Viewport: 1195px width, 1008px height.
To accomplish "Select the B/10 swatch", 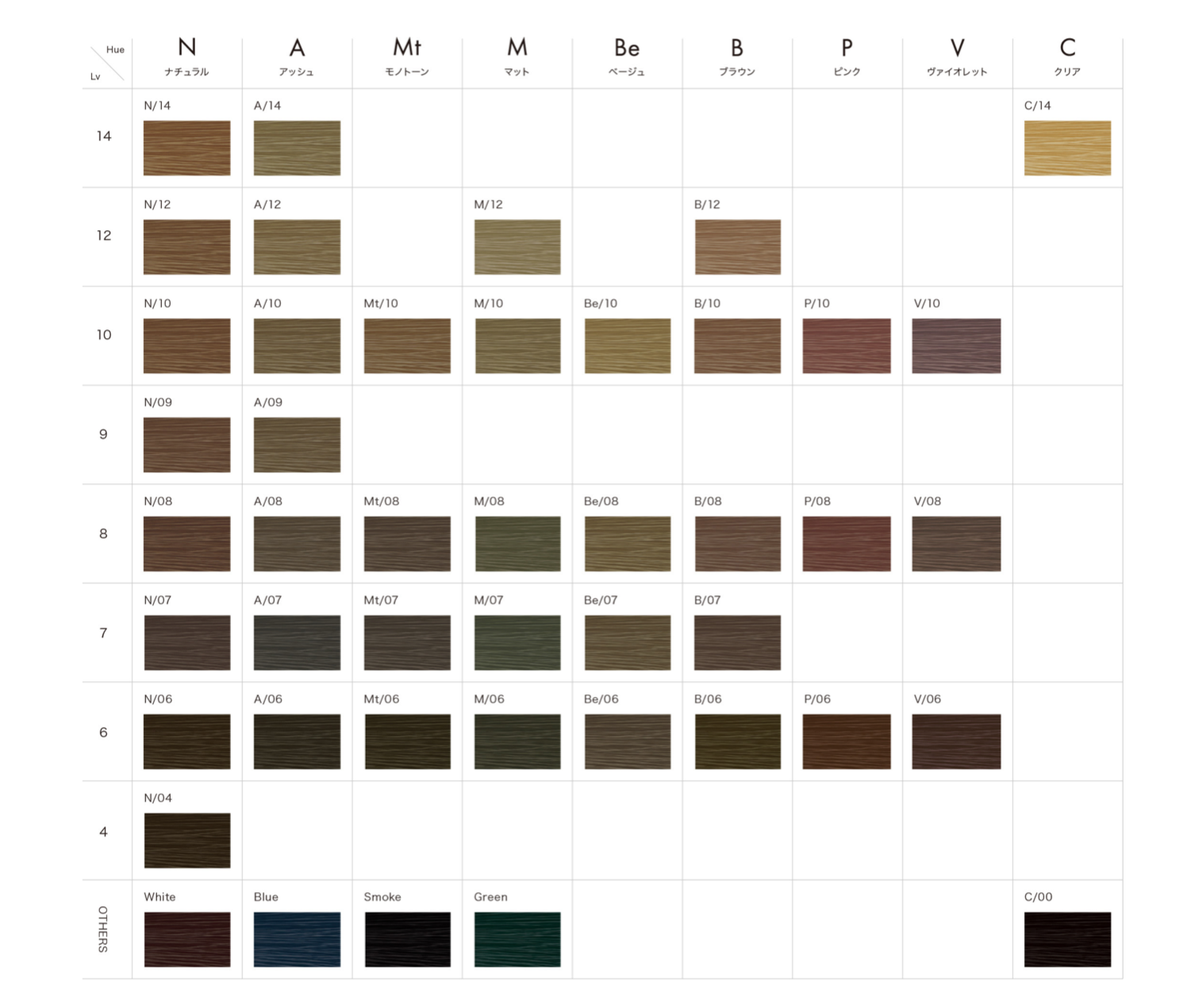I will [737, 346].
